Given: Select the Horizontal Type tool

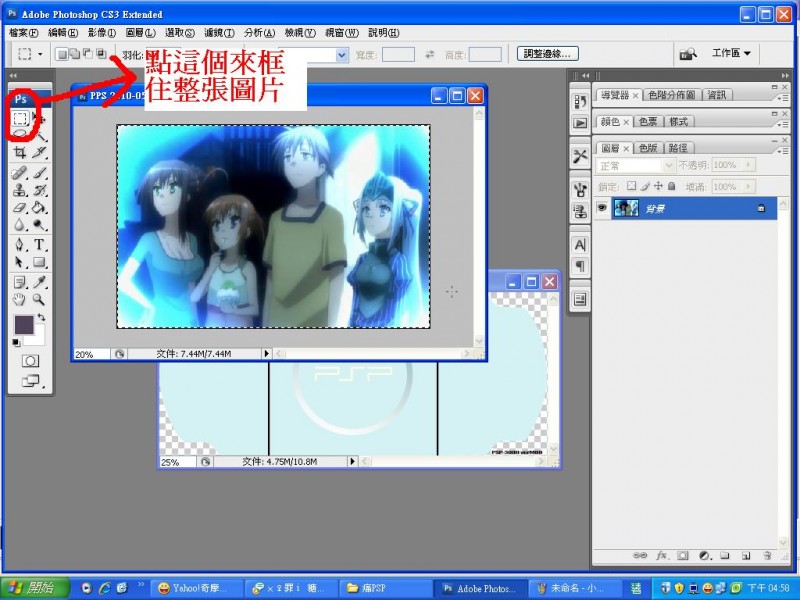Looking at the screenshot, I should coord(39,245).
